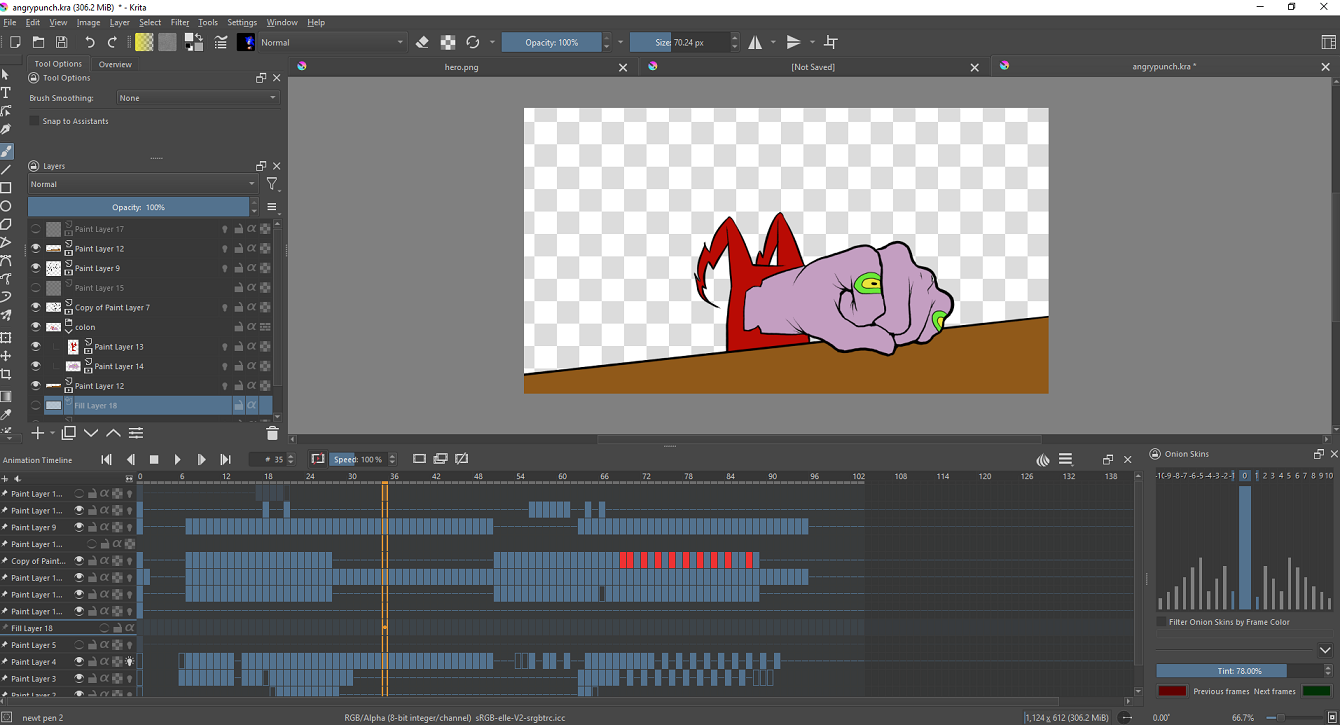1340x725 pixels.
Task: Open layer properties in the Layers panel
Action: (x=136, y=433)
